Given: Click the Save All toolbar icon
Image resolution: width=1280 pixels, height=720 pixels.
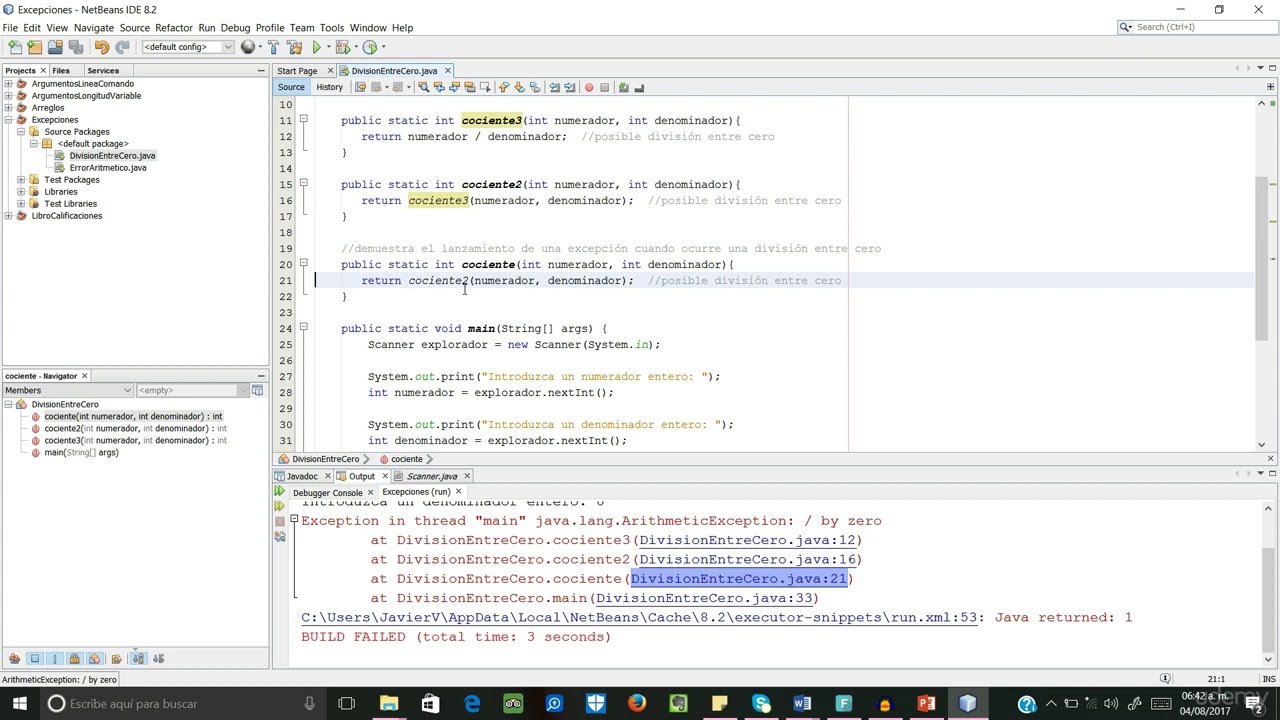Looking at the screenshot, I should (75, 47).
